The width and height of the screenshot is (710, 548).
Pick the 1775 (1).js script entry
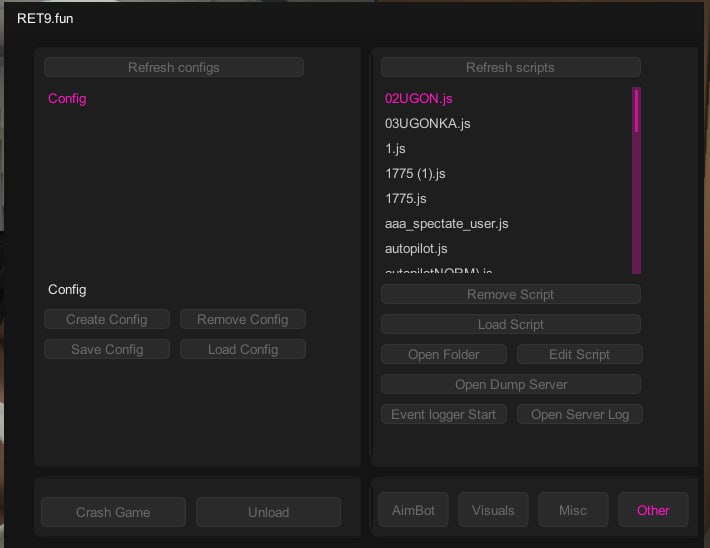tap(415, 174)
